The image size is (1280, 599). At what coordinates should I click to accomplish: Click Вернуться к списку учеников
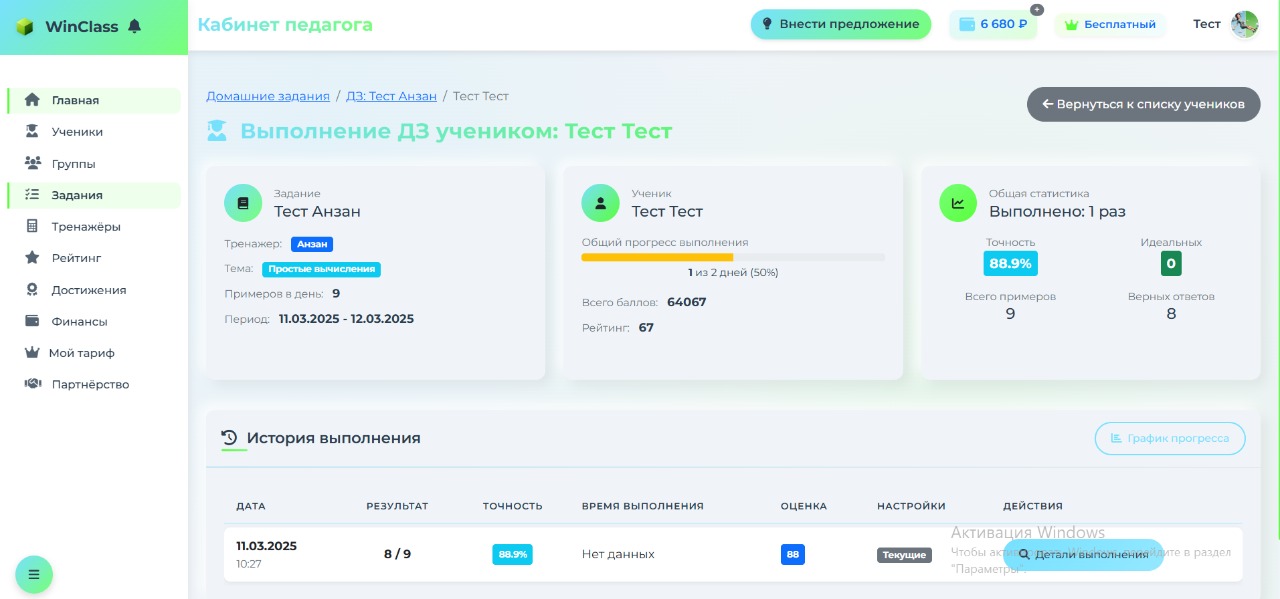point(1143,104)
